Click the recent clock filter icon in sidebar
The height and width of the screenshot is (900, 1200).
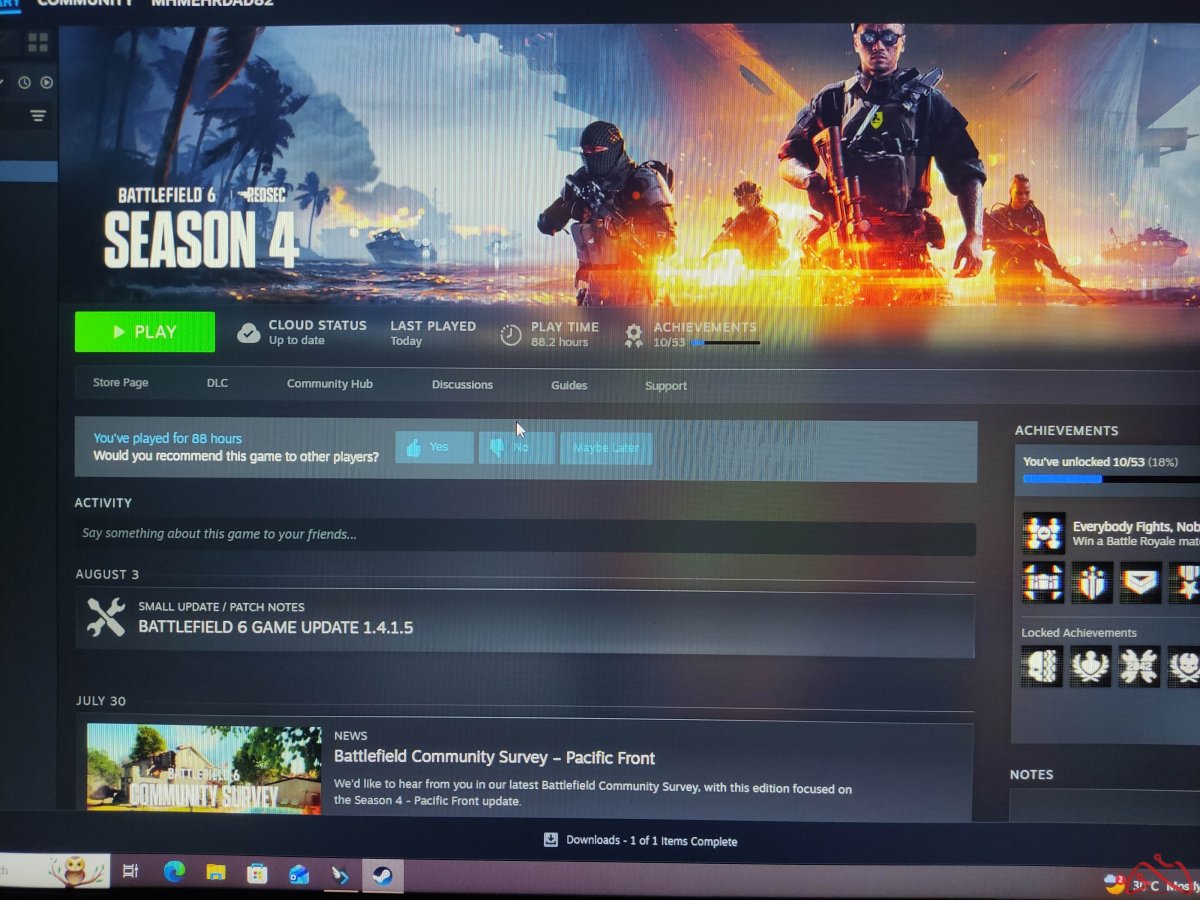pyautogui.click(x=24, y=83)
